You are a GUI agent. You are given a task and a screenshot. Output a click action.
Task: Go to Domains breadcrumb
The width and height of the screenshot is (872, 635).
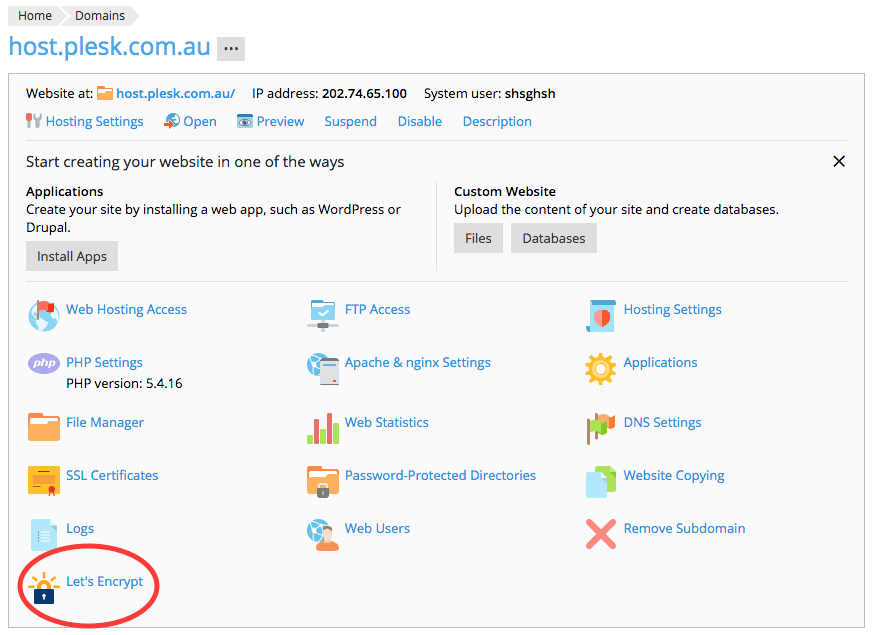pyautogui.click(x=100, y=16)
